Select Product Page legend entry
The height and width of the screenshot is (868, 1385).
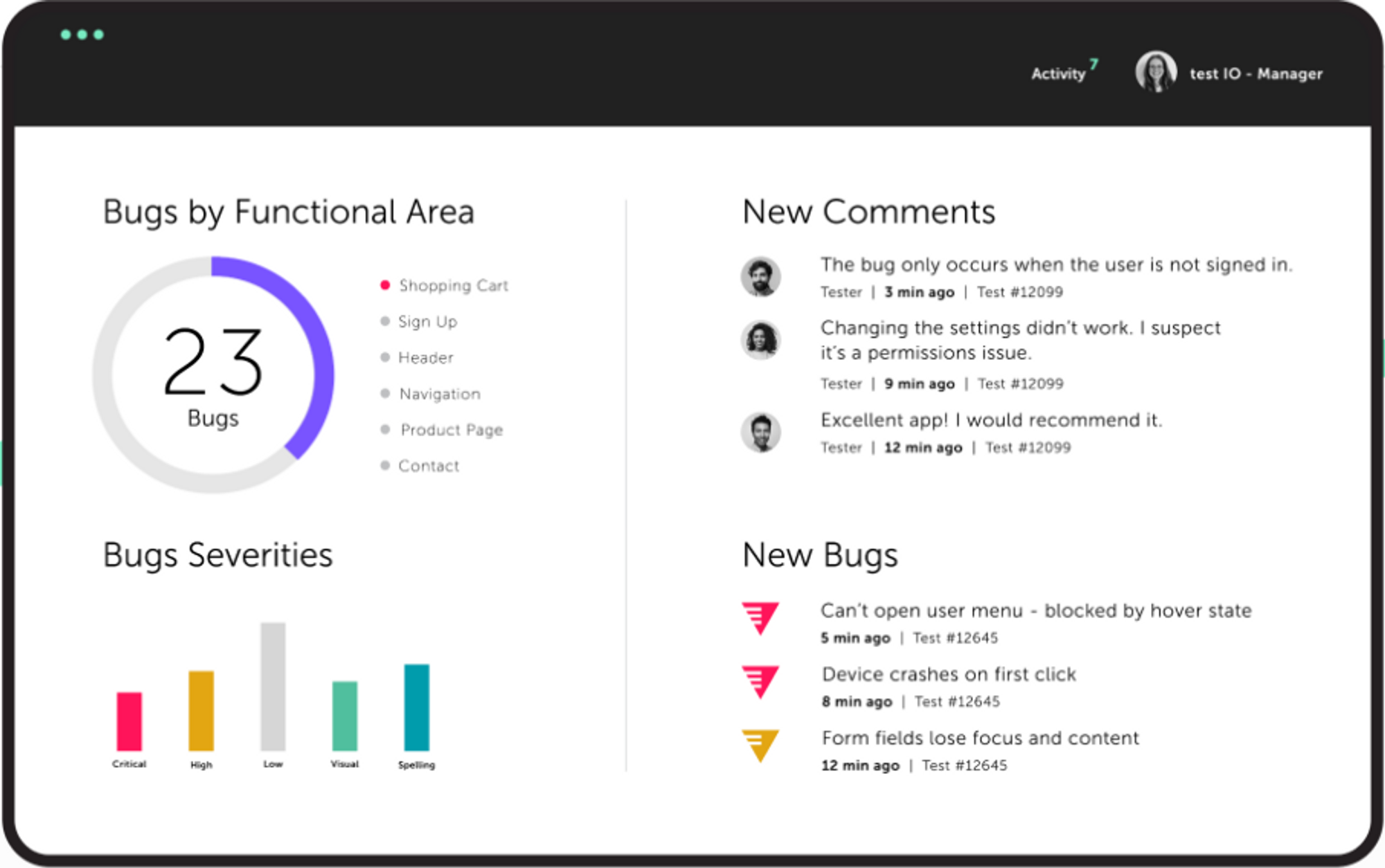point(442,430)
